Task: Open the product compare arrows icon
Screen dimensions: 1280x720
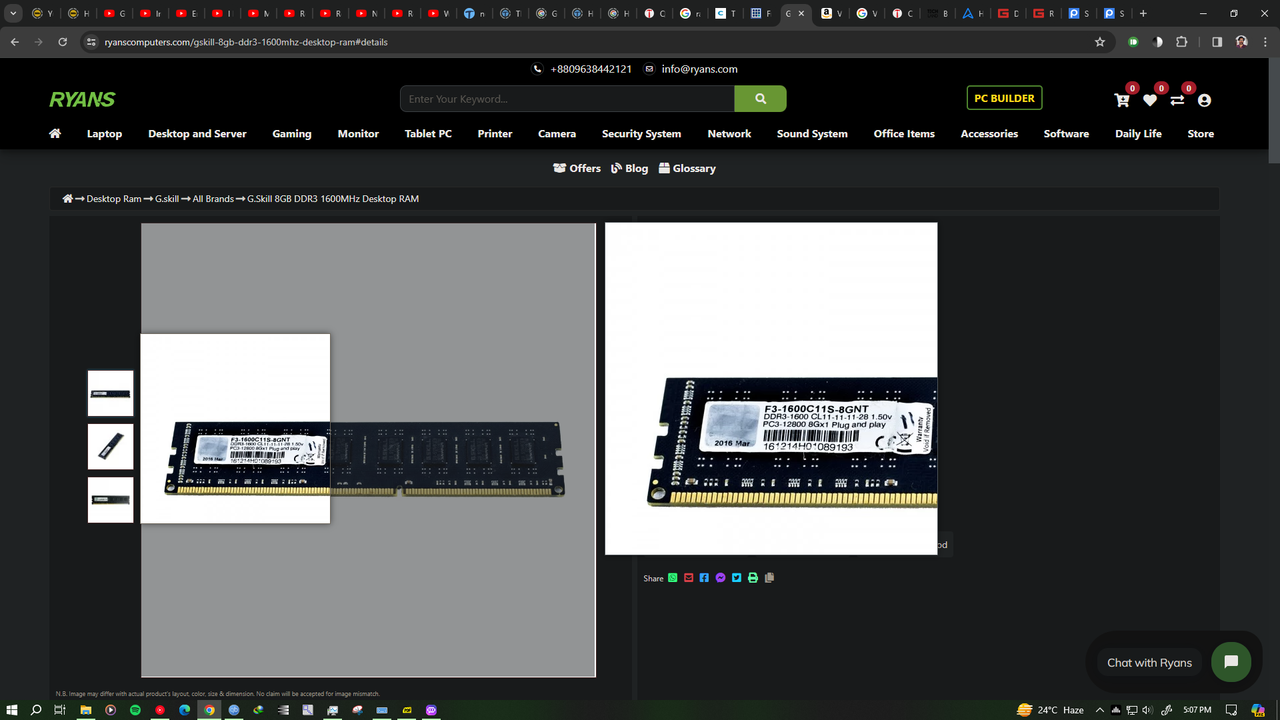Action: pos(1177,100)
